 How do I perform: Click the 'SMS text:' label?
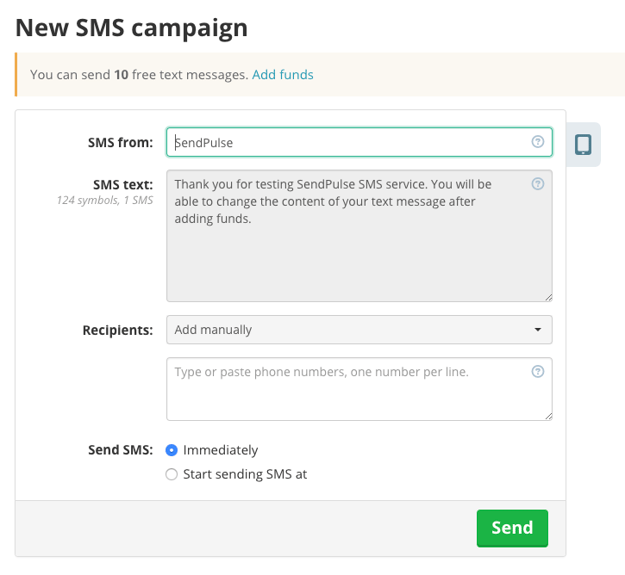click(x=123, y=184)
